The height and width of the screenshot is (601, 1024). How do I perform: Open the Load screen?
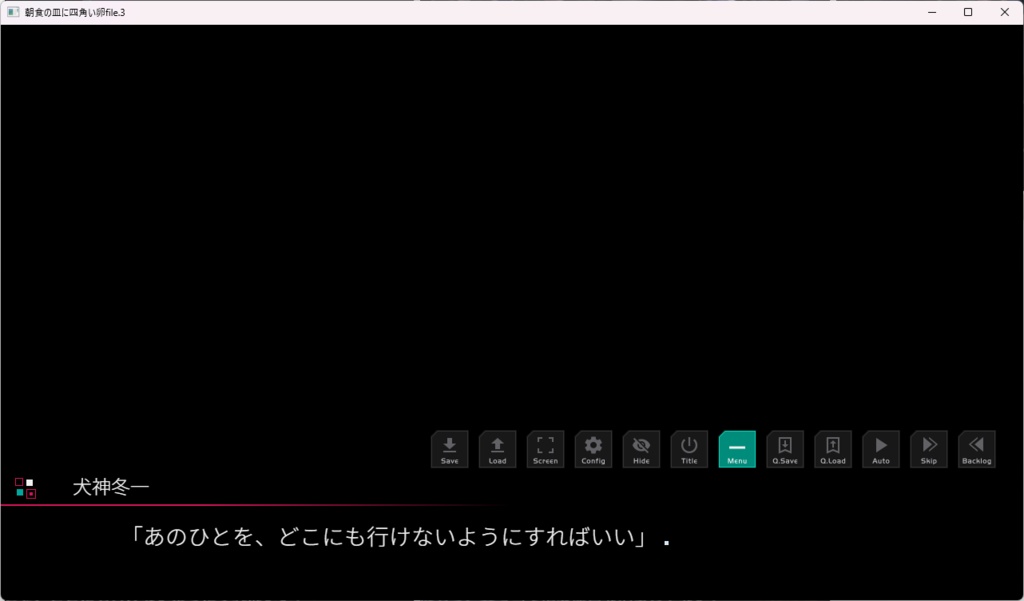click(x=497, y=449)
